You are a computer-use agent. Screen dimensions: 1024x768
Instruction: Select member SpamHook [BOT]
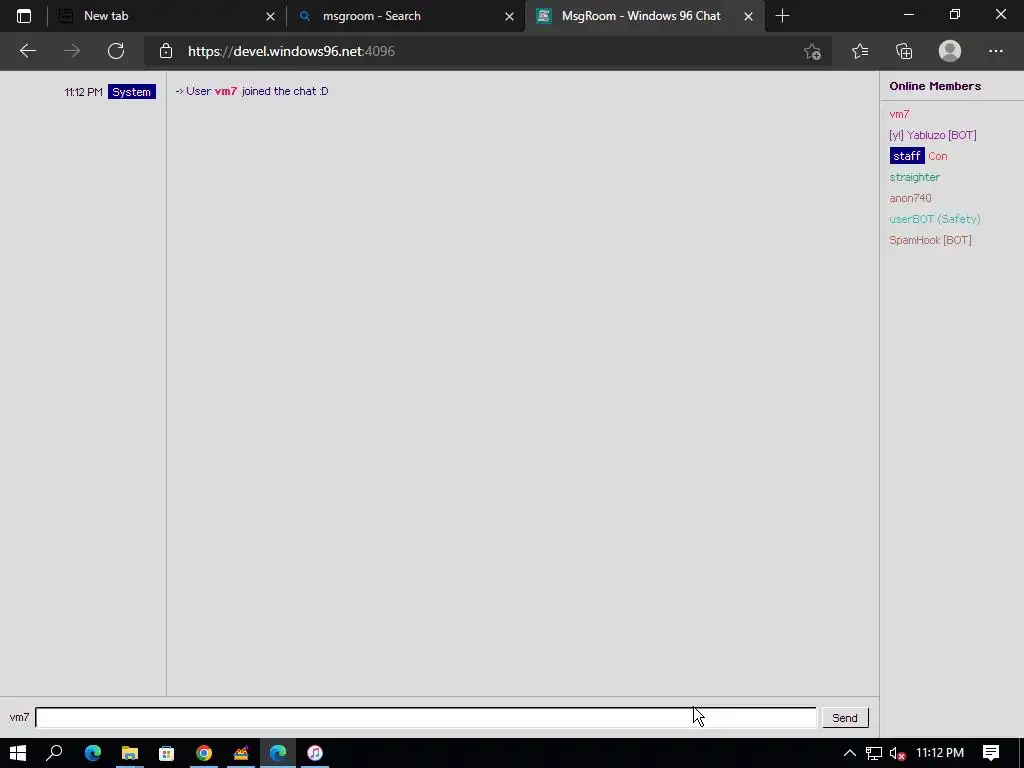pos(930,240)
